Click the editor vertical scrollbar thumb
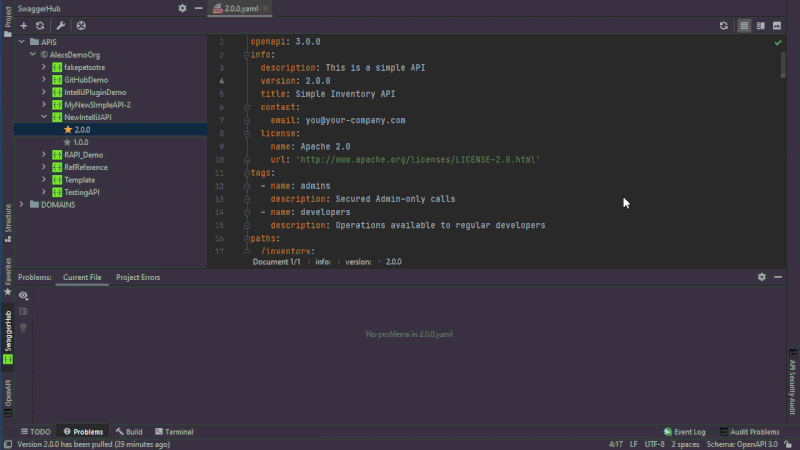This screenshot has width=800, height=450. pos(783,65)
